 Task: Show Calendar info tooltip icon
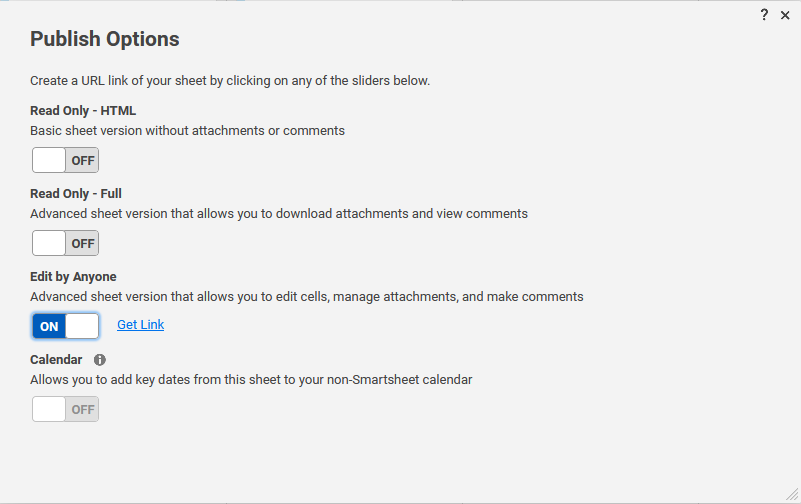(x=100, y=360)
